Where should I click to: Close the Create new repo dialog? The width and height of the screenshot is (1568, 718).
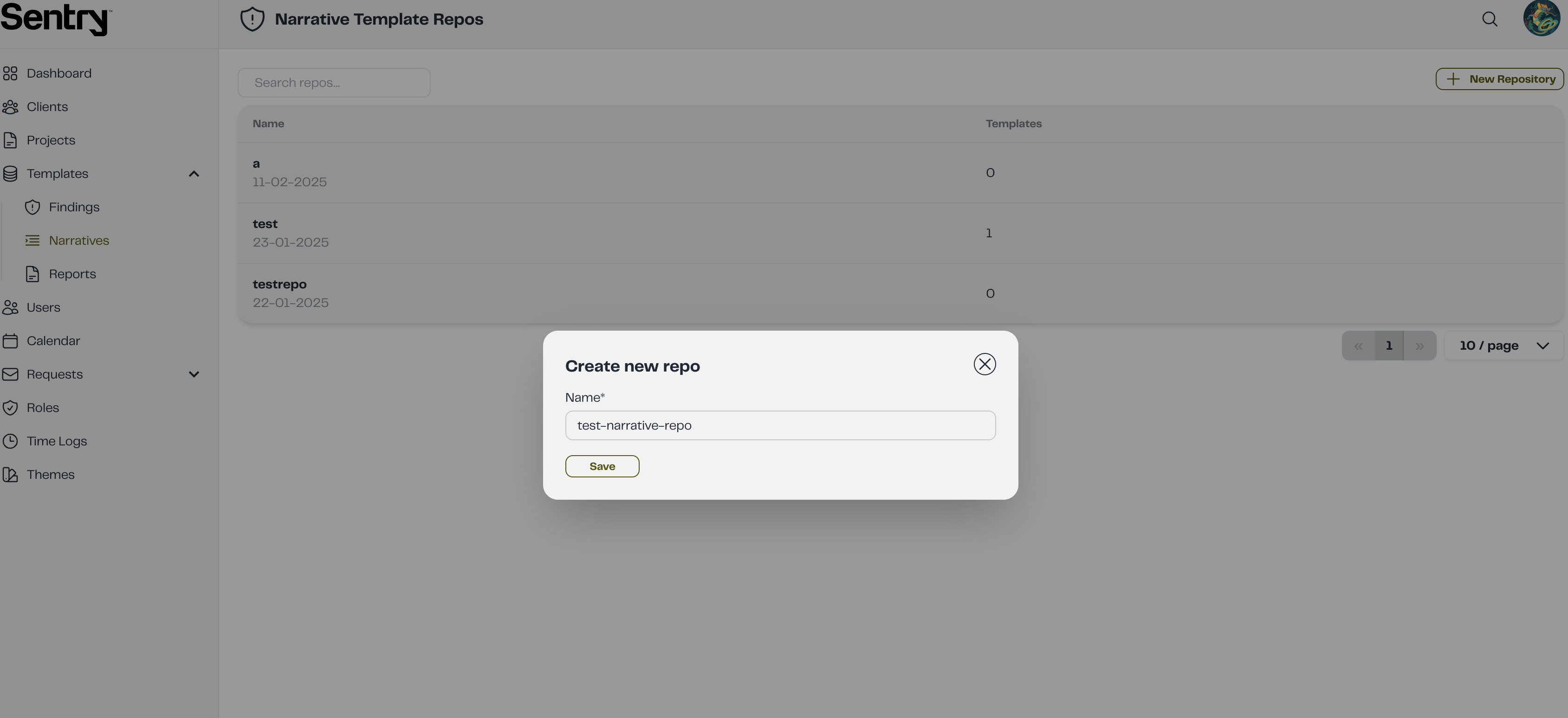point(984,364)
